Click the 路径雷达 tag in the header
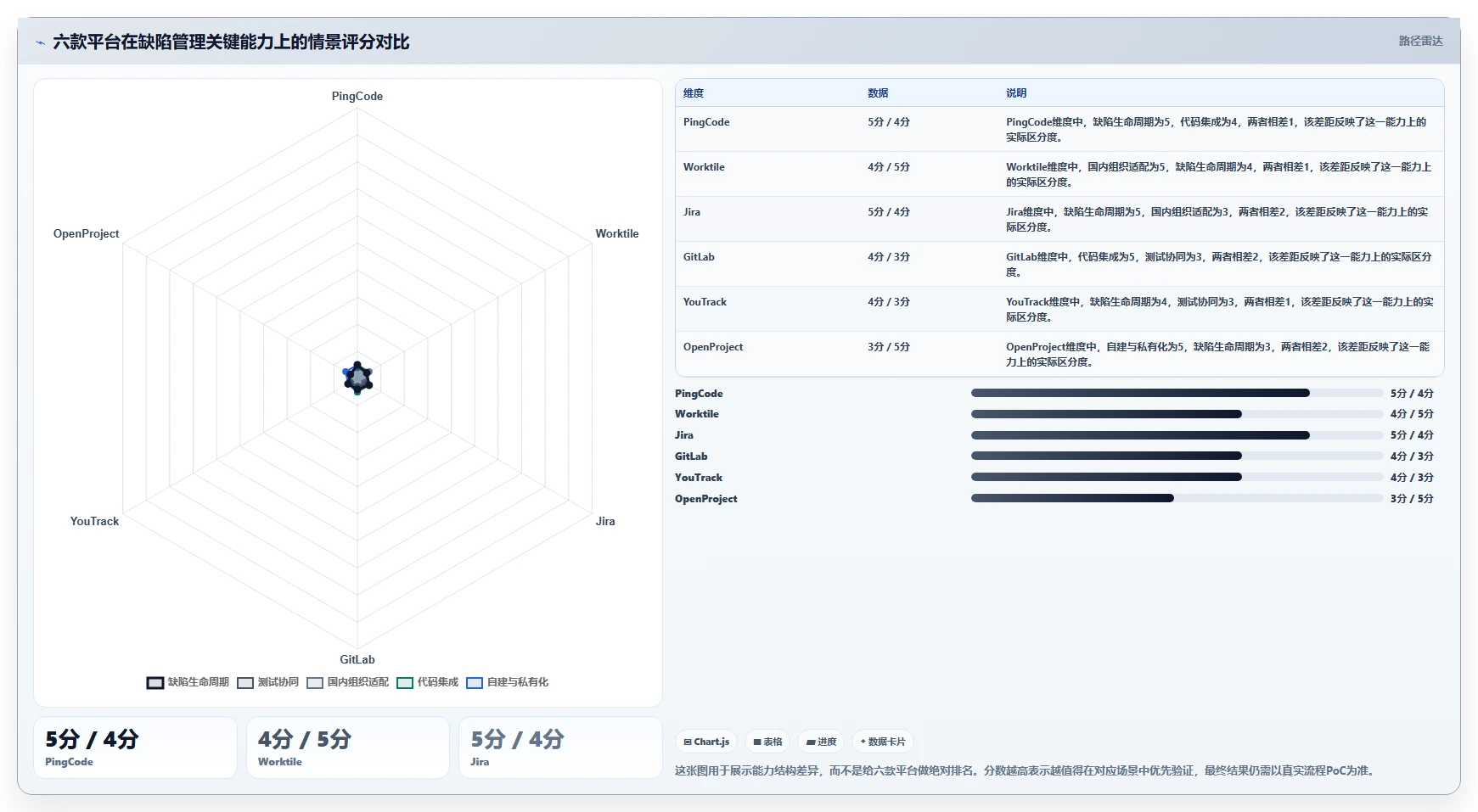 [1420, 41]
